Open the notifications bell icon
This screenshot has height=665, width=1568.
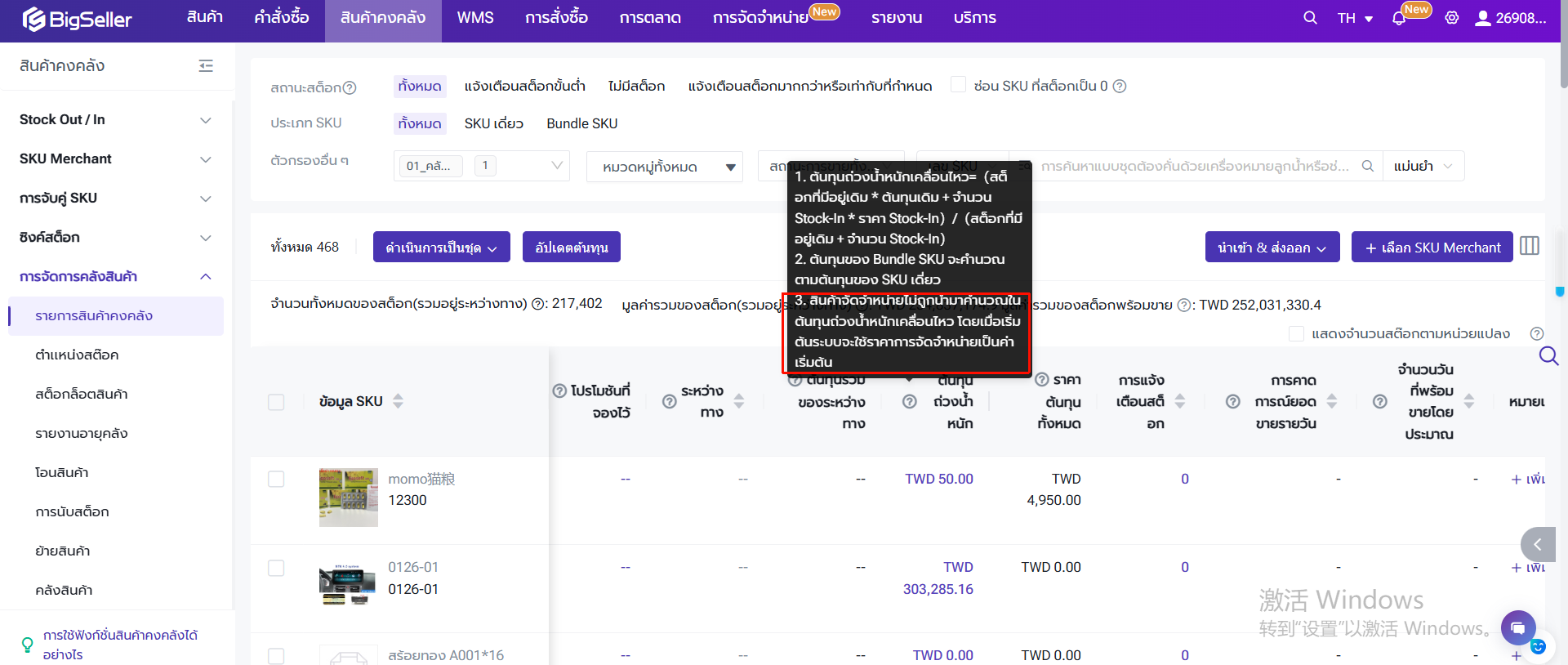point(1399,19)
